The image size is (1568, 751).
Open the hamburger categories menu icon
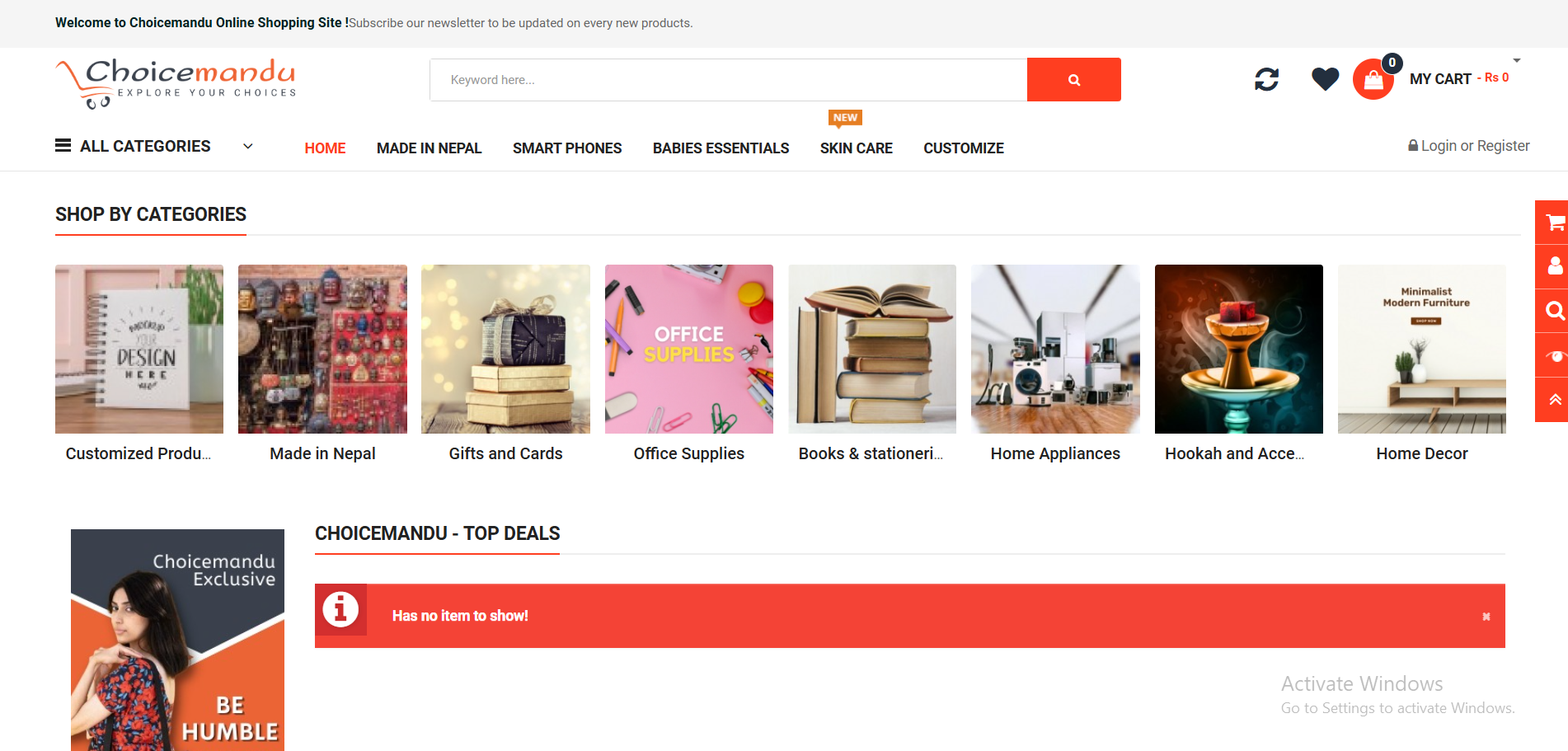(63, 146)
